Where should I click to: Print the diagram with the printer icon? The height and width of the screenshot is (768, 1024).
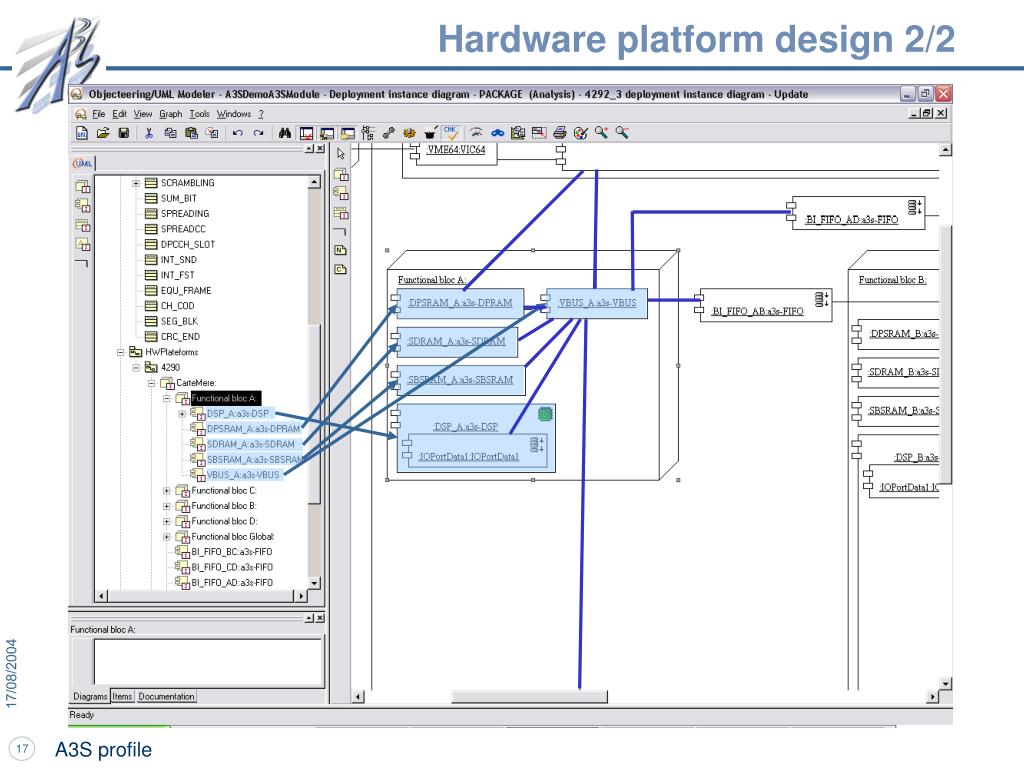[560, 133]
